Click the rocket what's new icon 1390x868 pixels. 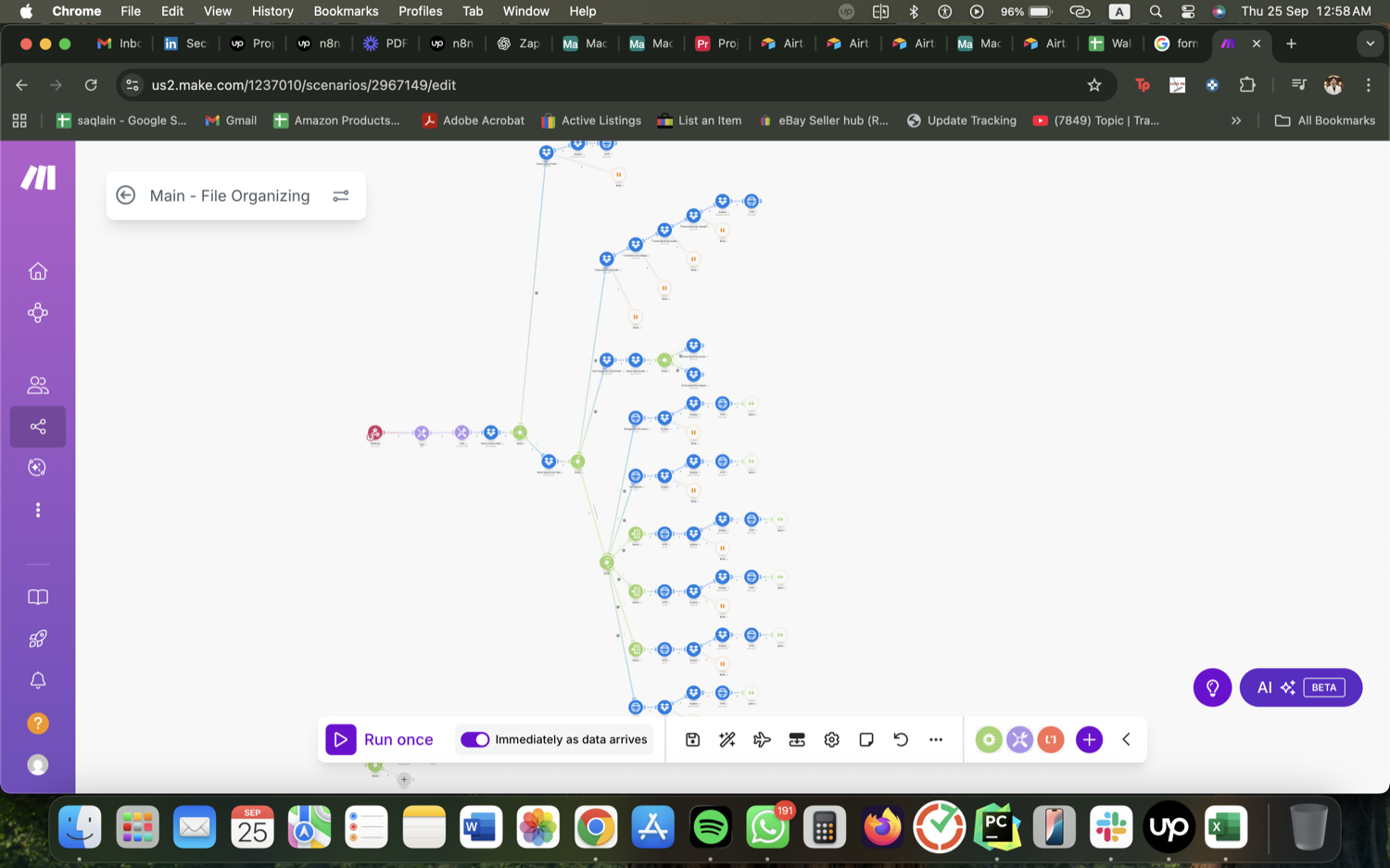[38, 639]
